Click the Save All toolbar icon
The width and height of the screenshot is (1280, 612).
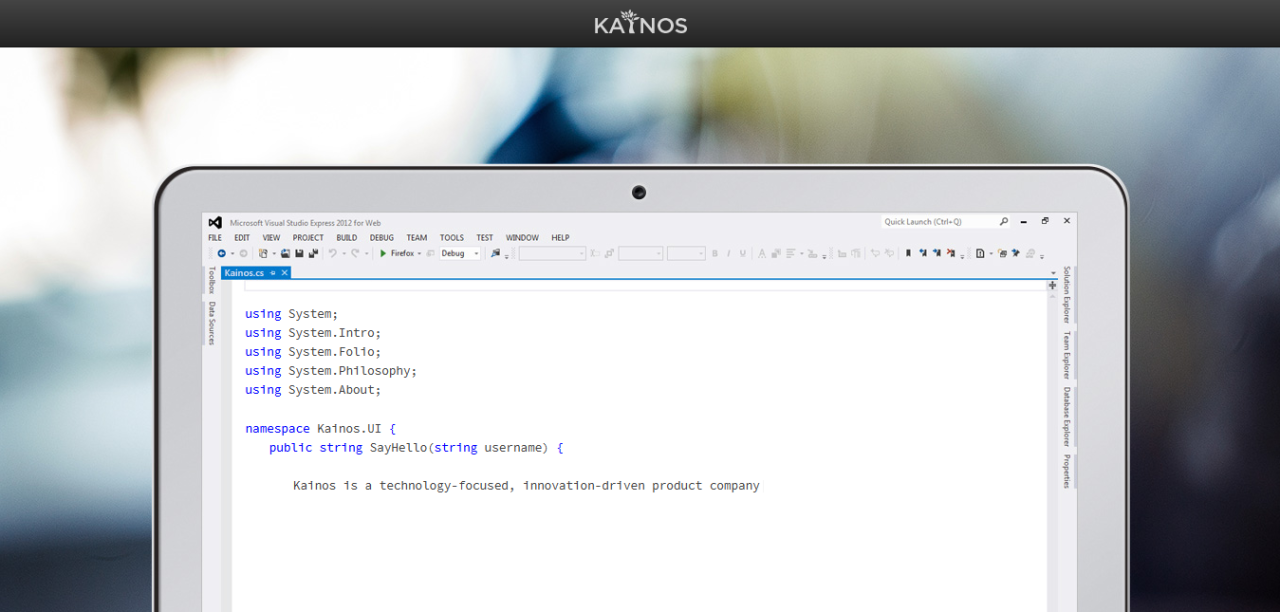313,254
